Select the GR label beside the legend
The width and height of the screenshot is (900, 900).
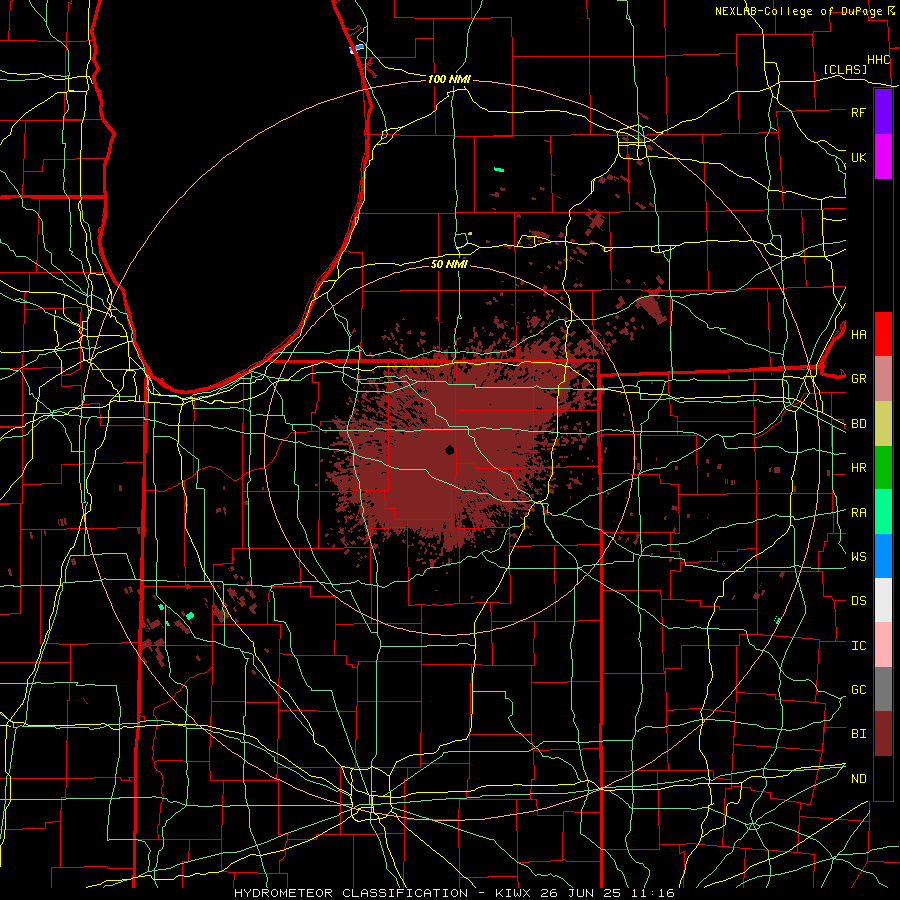click(858, 379)
